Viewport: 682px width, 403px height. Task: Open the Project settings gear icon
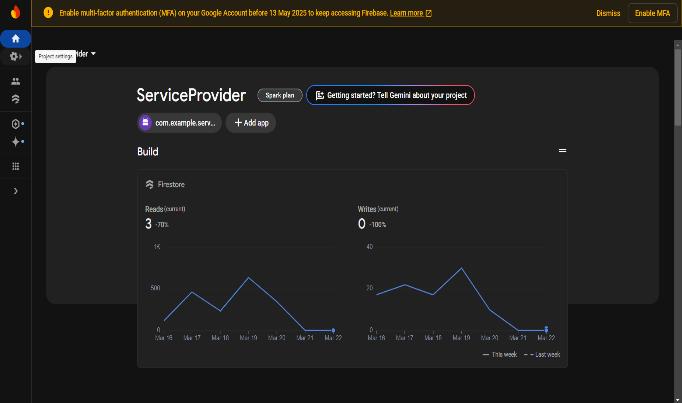16,57
